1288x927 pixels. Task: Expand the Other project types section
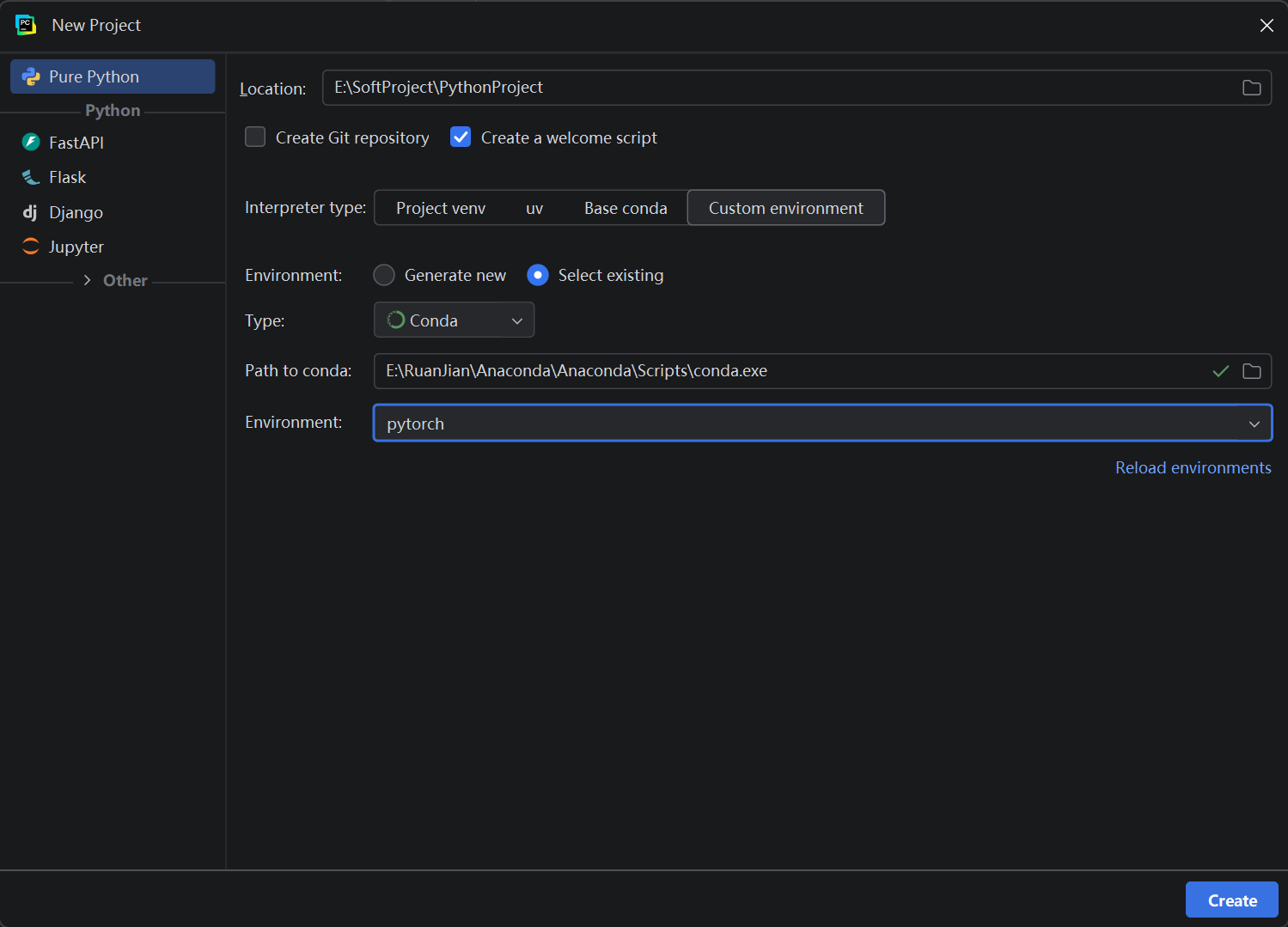point(87,280)
